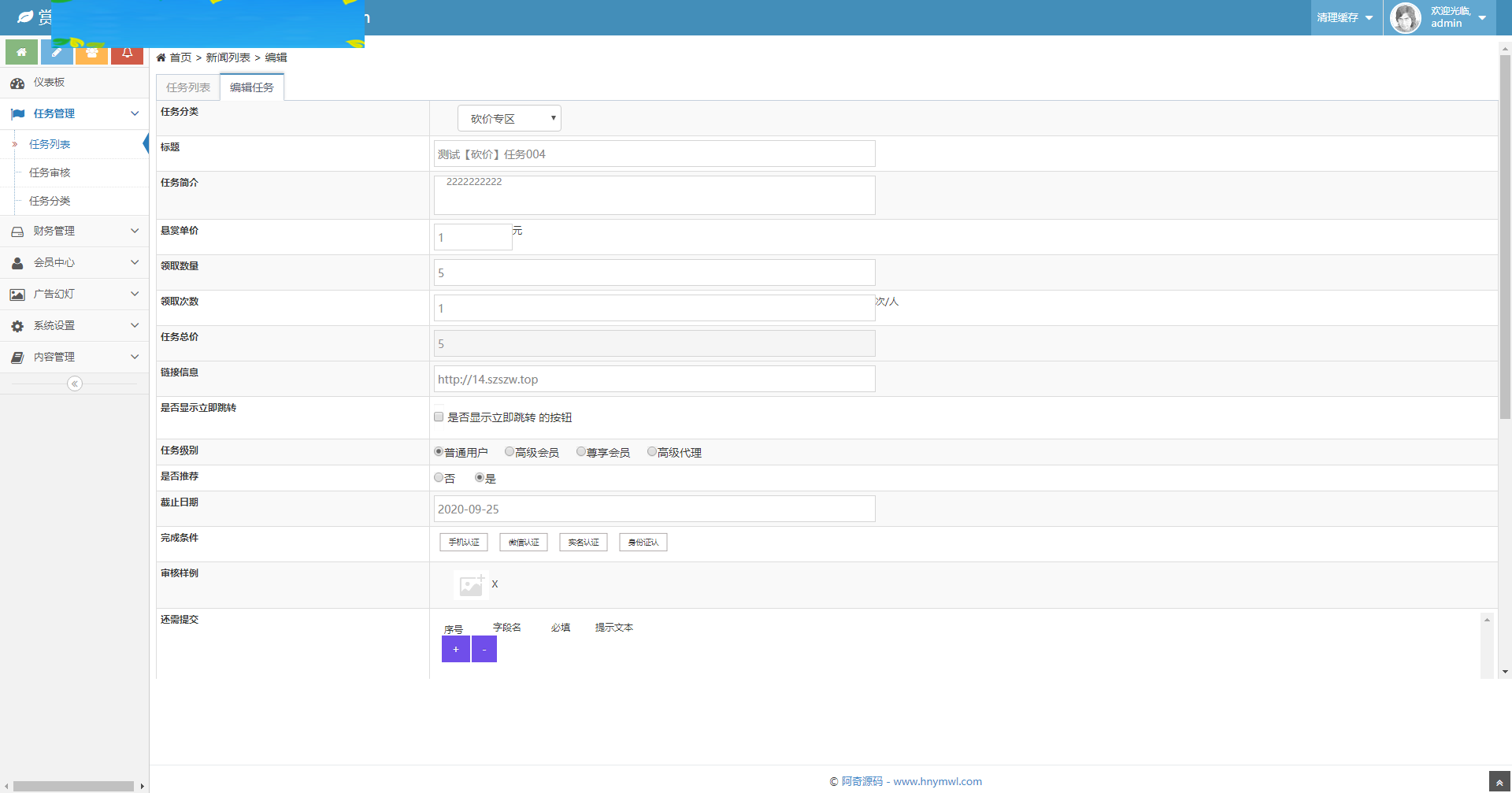Screen dimensions: 1512x793
Task: Open the 砍价专区 category dropdown
Action: click(x=509, y=119)
